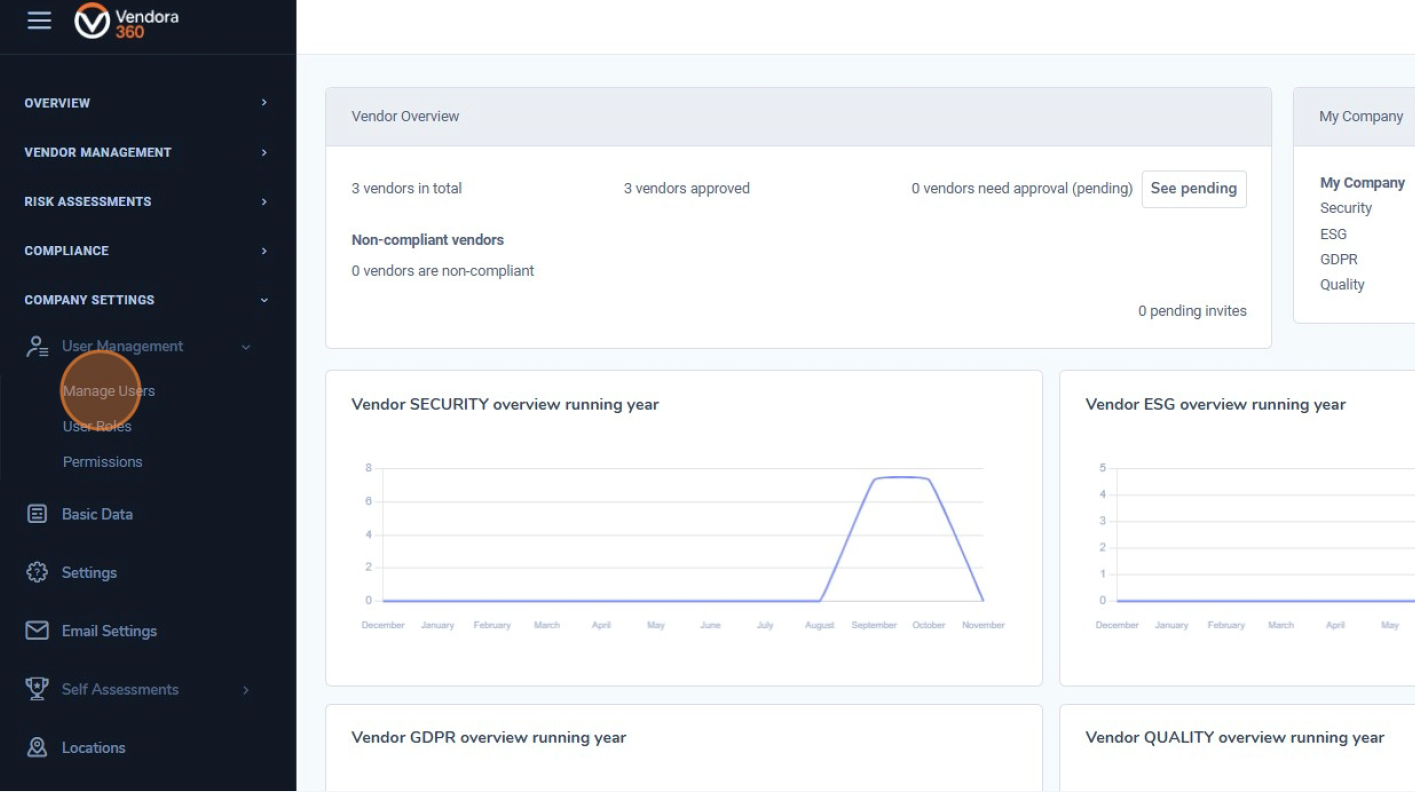Viewport: 1415px width, 792px height.
Task: Open Permissions menu item
Action: pyautogui.click(x=102, y=462)
